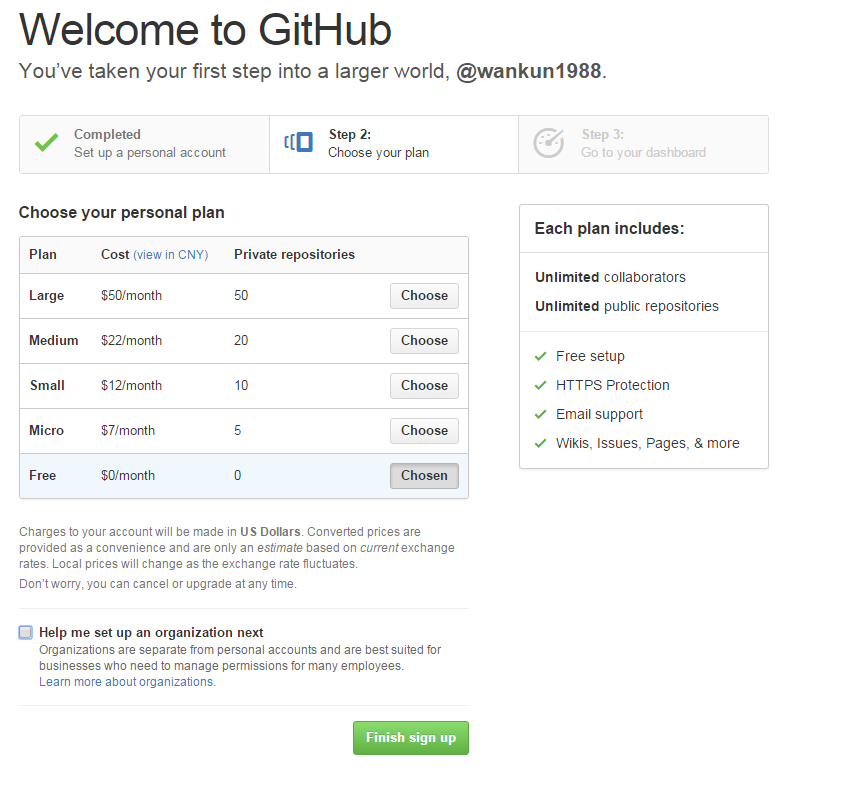Image resolution: width=850 pixels, height=805 pixels.
Task: Click the checkmark beside Email support
Action: click(x=540, y=415)
